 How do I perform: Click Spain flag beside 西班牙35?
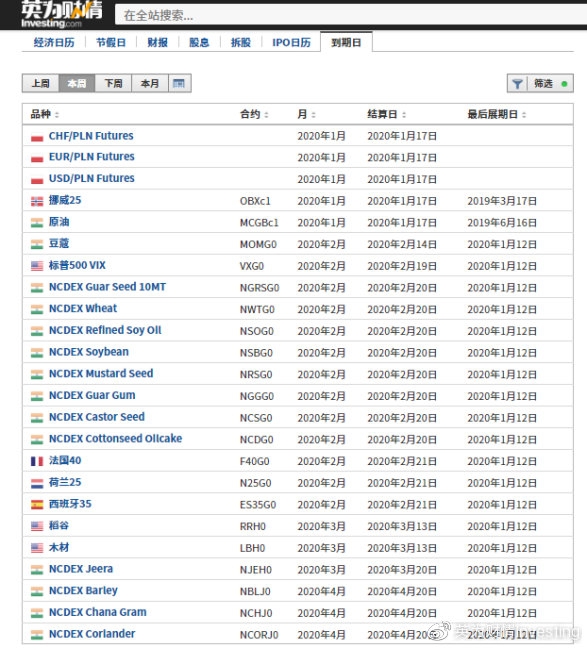(x=37, y=505)
